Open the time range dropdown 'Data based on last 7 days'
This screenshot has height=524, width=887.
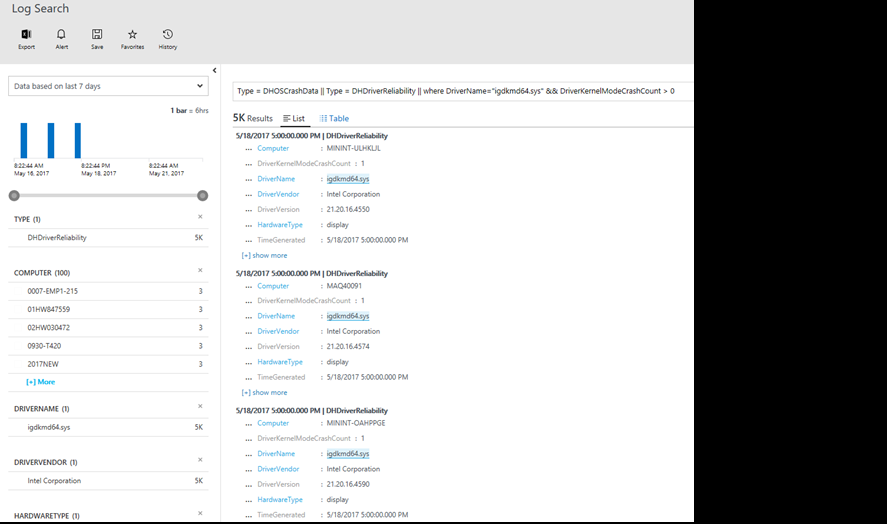click(108, 86)
